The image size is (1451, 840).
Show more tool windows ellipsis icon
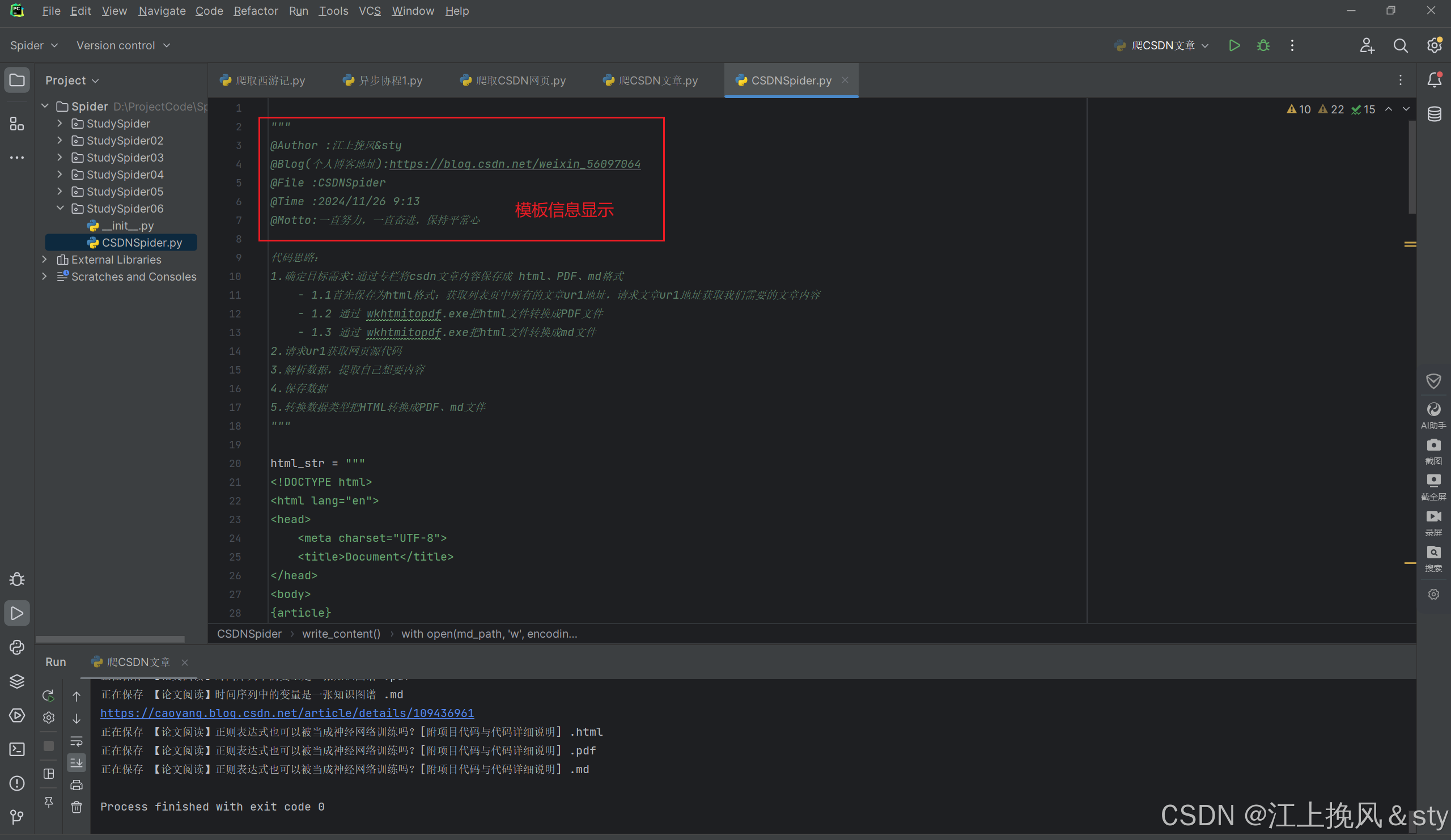point(16,157)
